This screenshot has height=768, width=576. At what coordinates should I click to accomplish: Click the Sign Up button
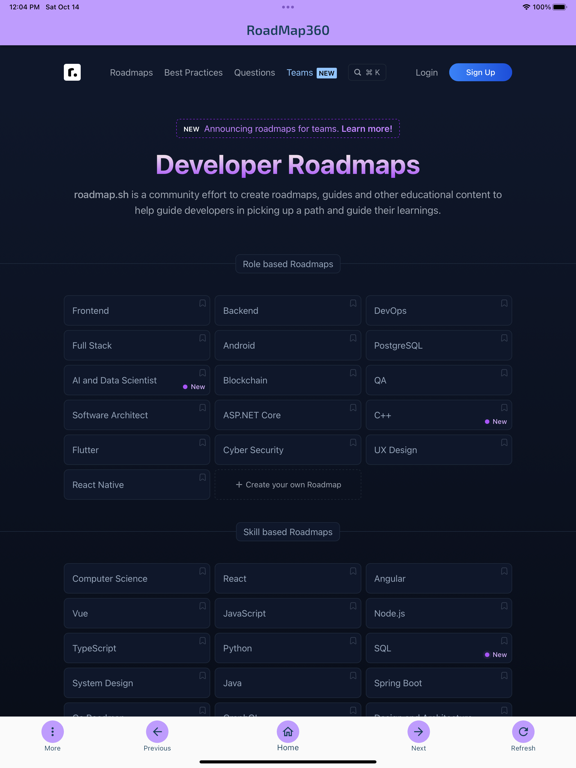coord(480,72)
